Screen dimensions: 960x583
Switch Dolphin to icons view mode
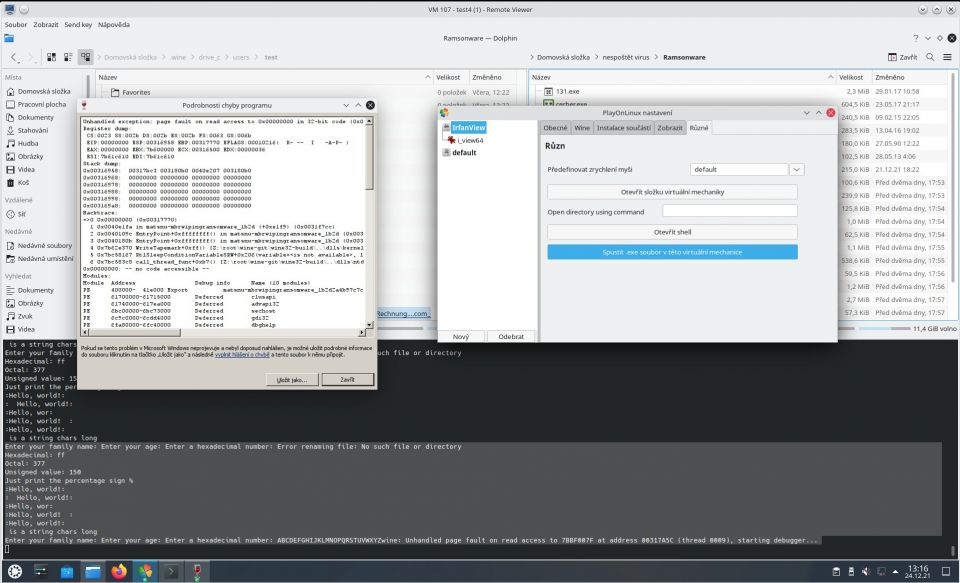click(51, 57)
